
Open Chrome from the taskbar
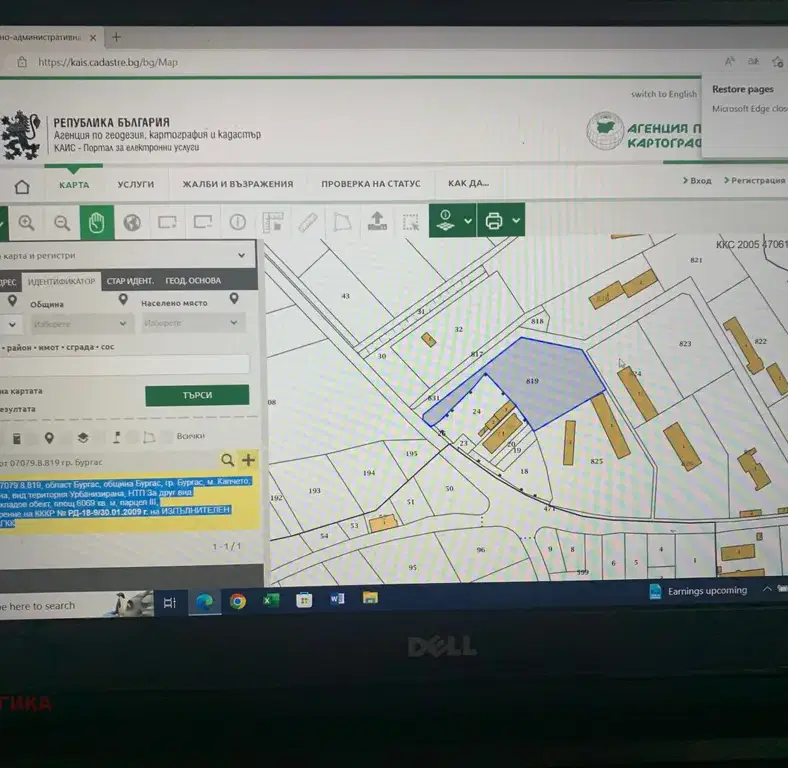[237, 601]
